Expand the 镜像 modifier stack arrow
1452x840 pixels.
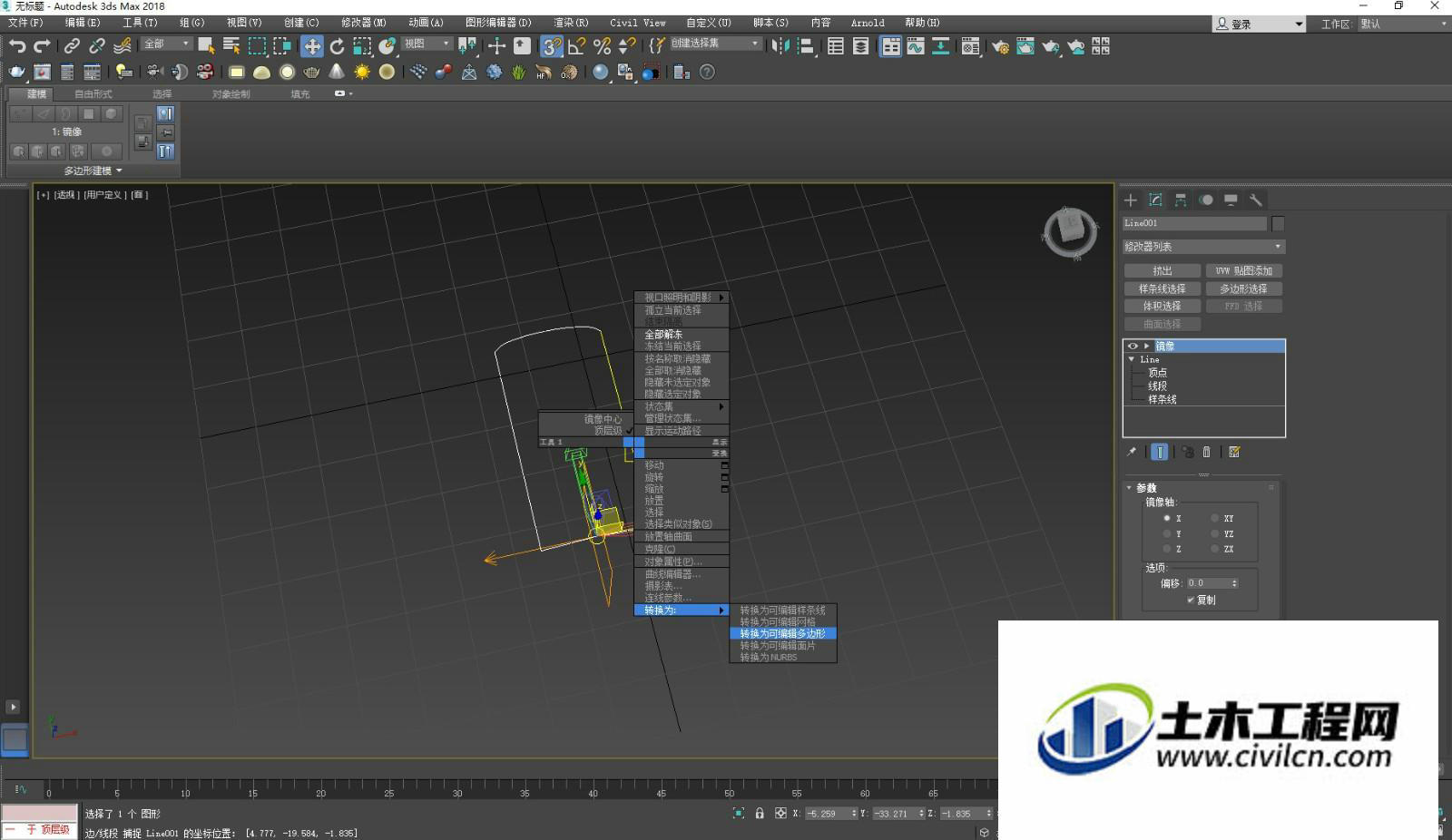coord(1147,346)
